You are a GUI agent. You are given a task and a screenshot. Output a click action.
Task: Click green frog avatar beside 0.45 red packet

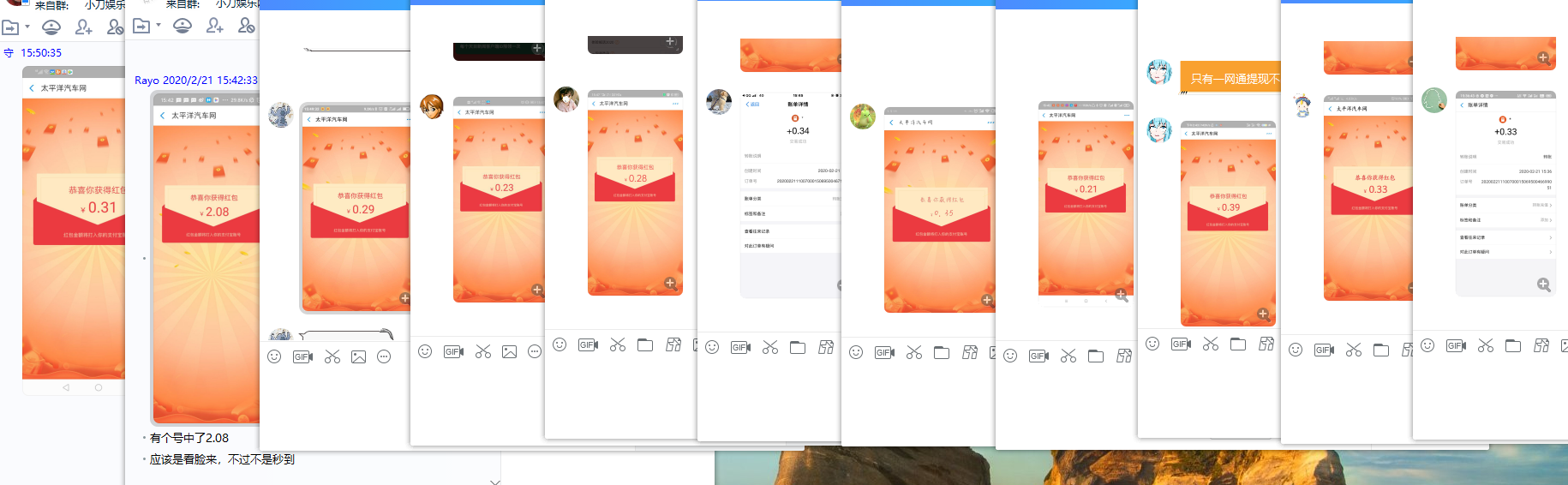[863, 117]
